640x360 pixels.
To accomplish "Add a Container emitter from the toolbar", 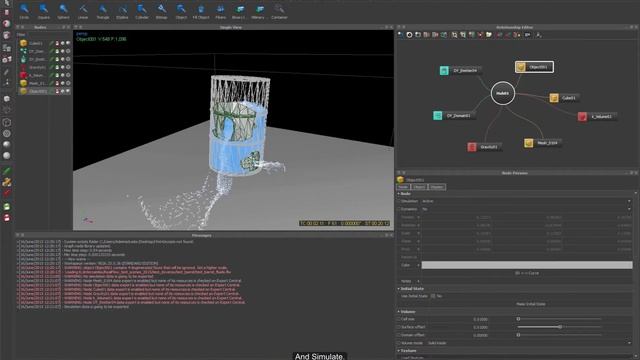I will 279,11.
